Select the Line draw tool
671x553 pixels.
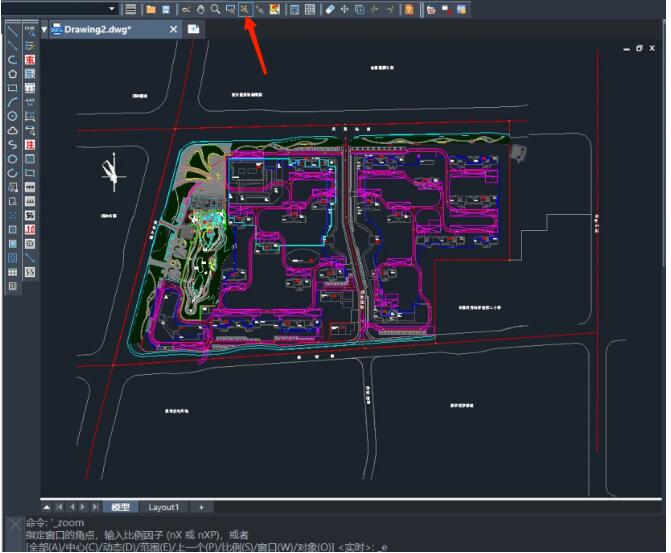[12, 31]
